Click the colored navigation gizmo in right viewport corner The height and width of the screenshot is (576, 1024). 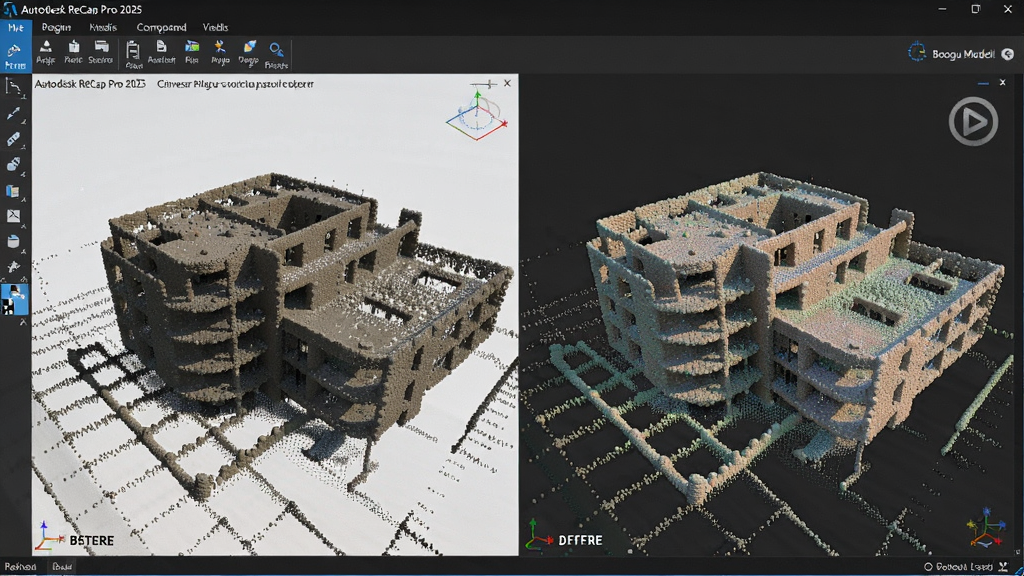tap(986, 528)
